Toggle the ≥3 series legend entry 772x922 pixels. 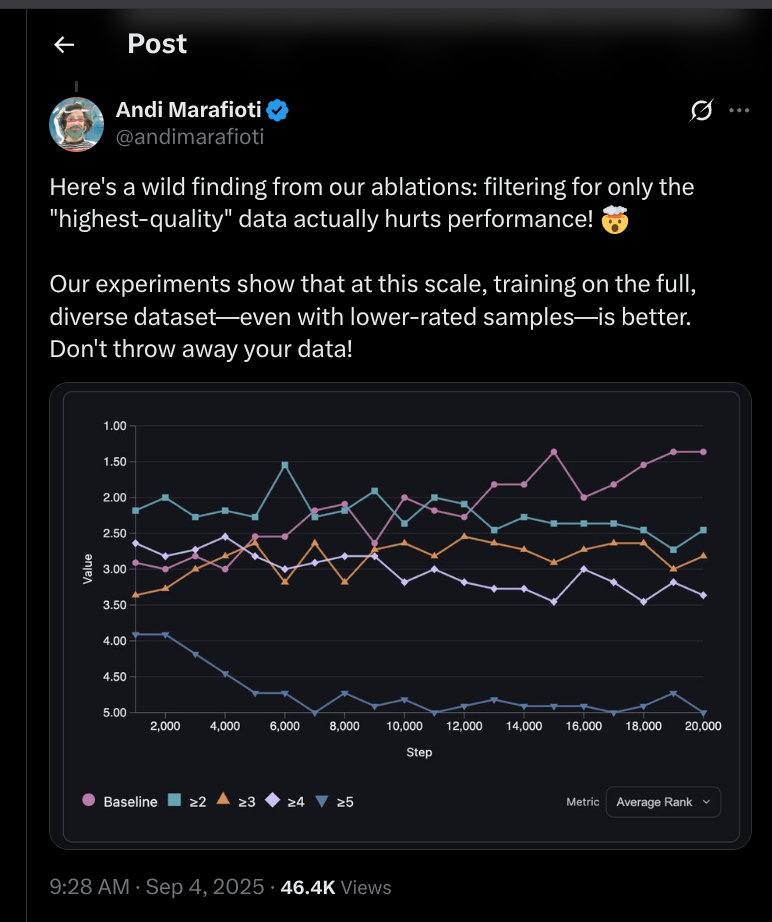point(236,801)
